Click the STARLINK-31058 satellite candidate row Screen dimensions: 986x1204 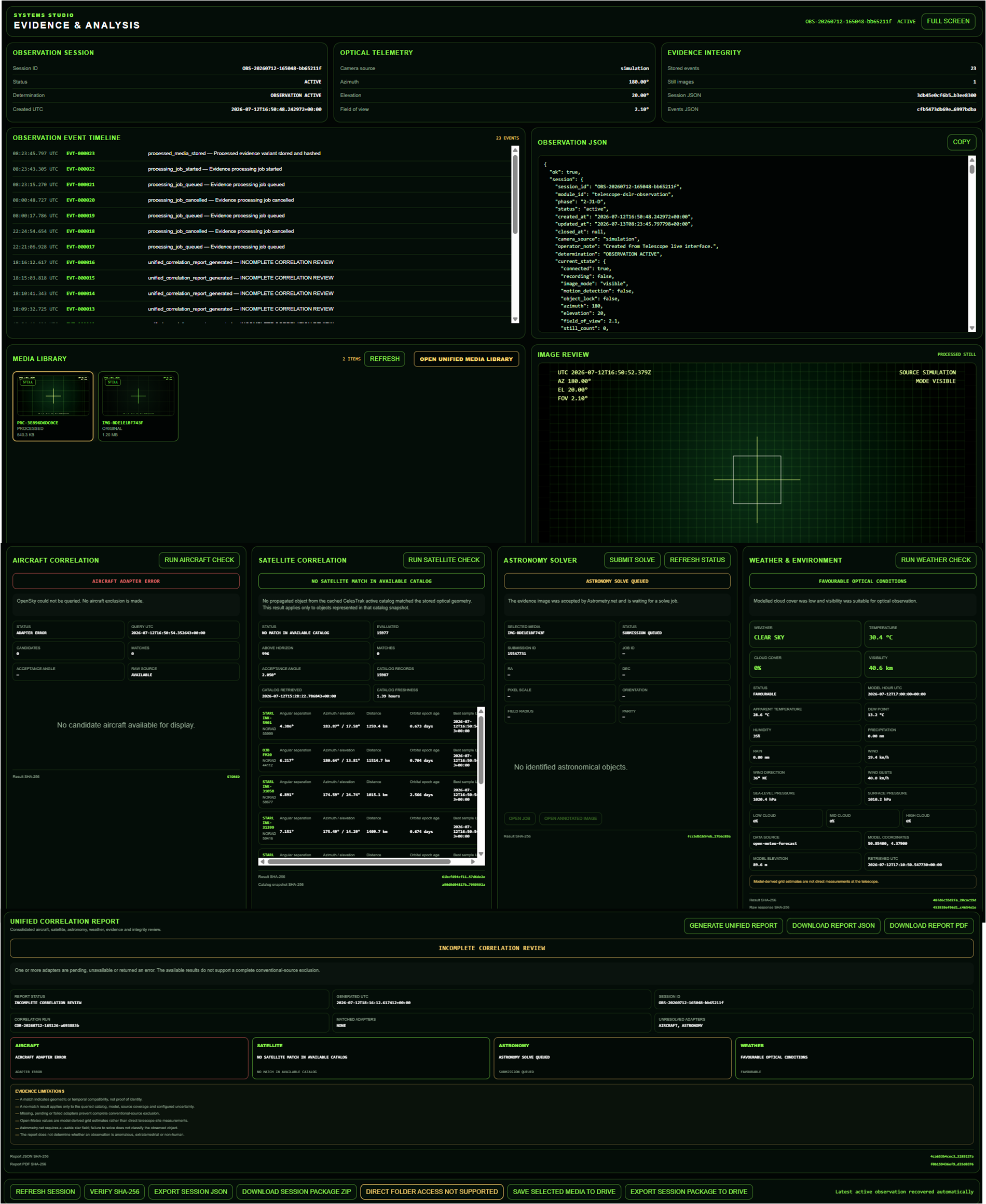367,792
